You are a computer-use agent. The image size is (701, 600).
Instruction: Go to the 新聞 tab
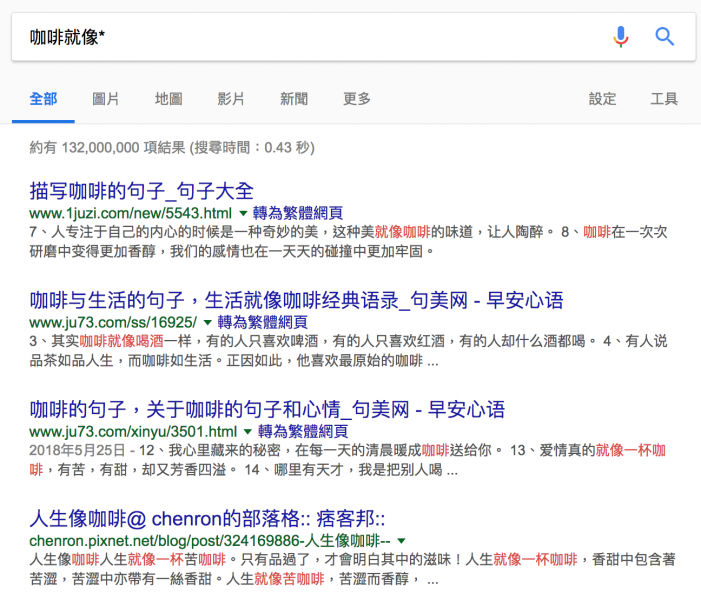coord(294,99)
